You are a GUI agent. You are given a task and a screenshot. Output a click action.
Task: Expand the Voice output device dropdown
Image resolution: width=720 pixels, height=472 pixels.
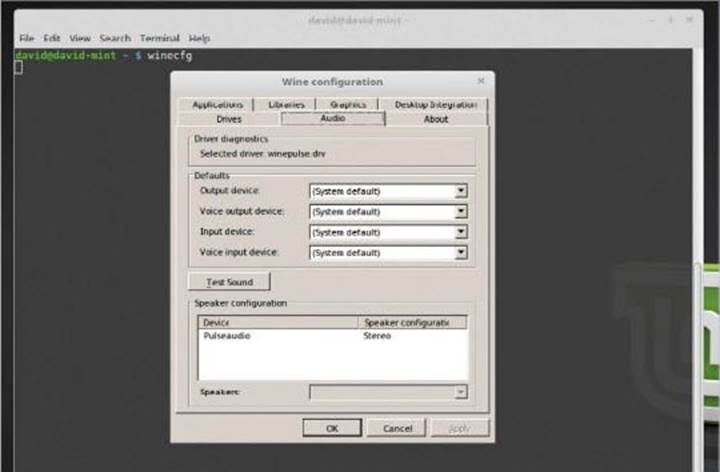pyautogui.click(x=461, y=212)
